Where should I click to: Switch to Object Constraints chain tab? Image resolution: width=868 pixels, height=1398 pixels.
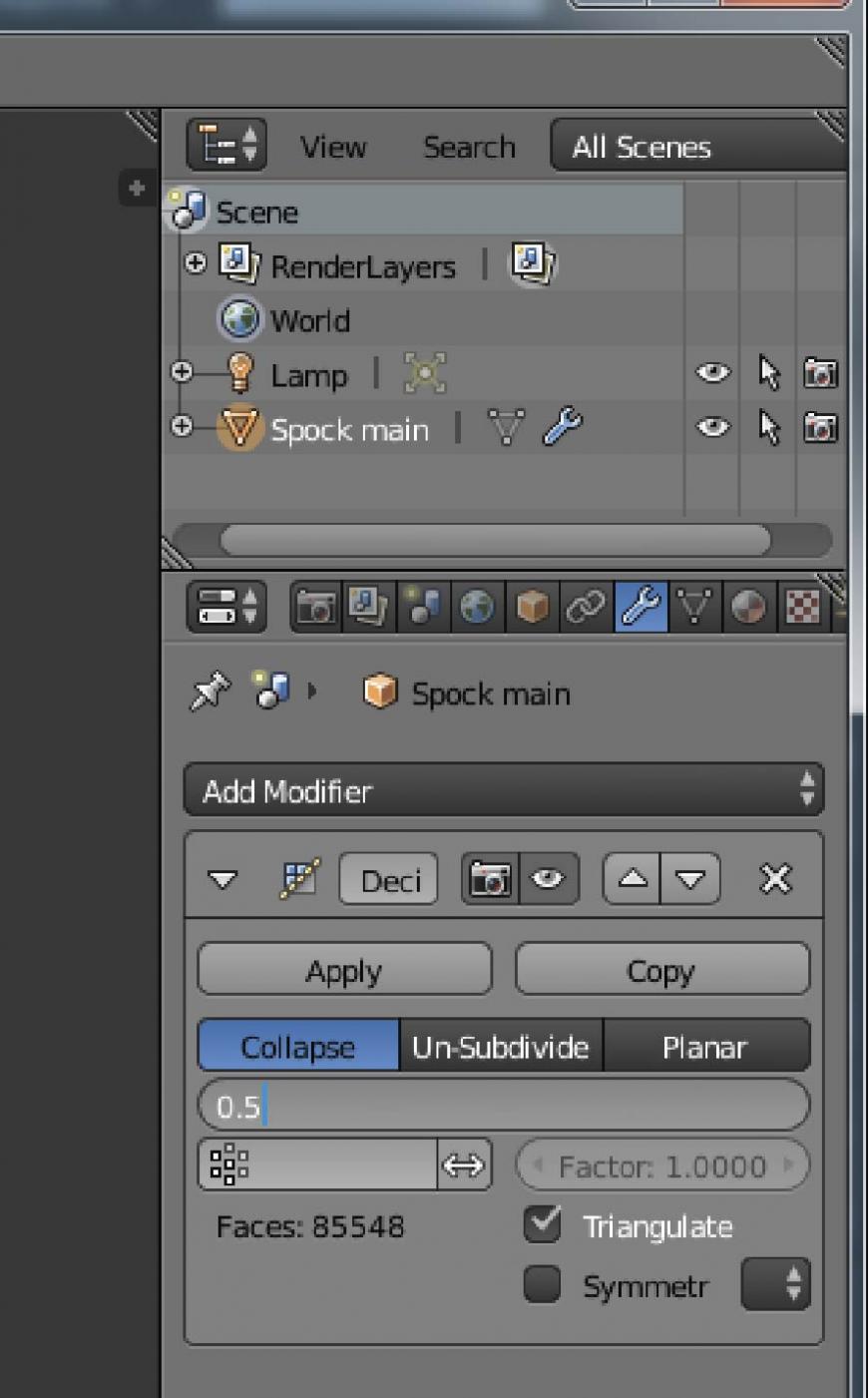coord(586,607)
